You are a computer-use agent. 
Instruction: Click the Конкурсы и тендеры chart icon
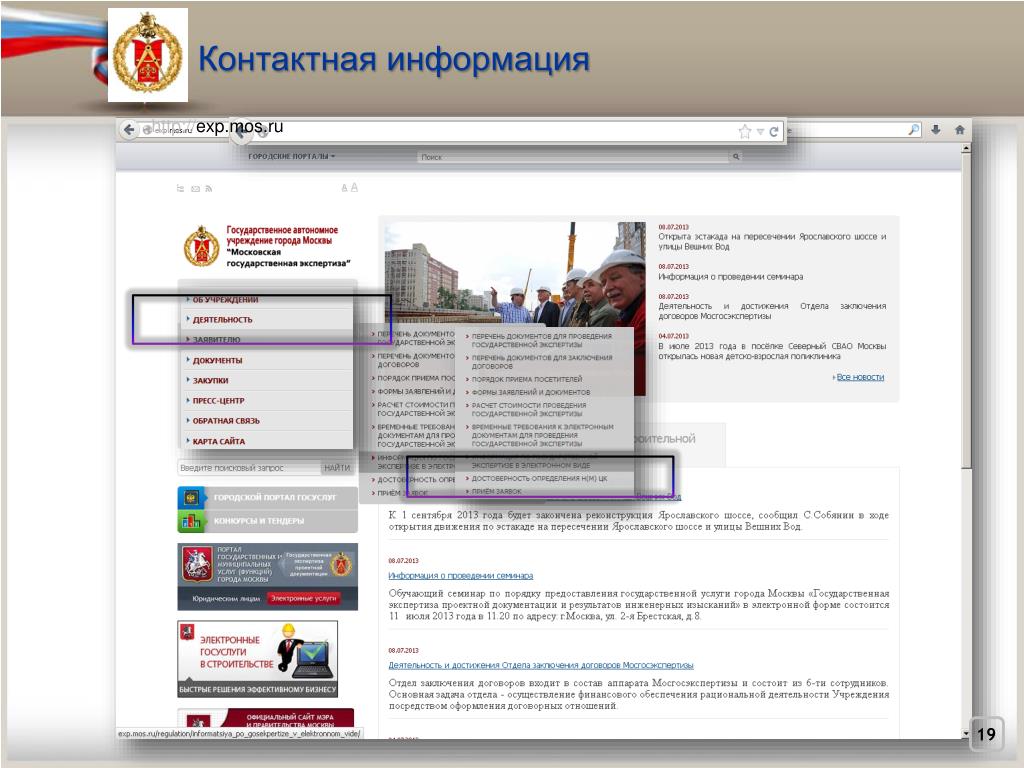click(x=191, y=521)
